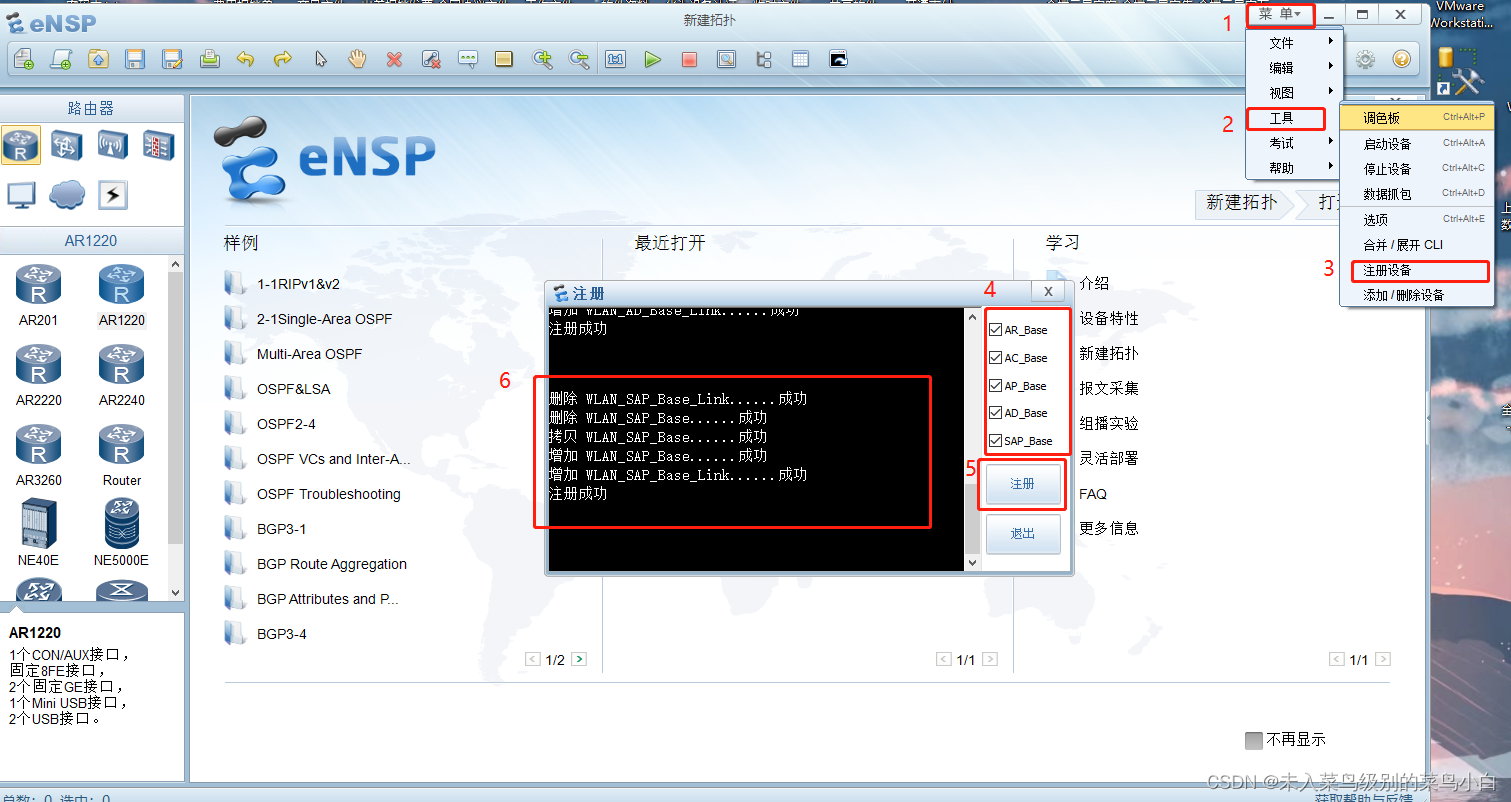Go to next samples page arrow

point(578,659)
